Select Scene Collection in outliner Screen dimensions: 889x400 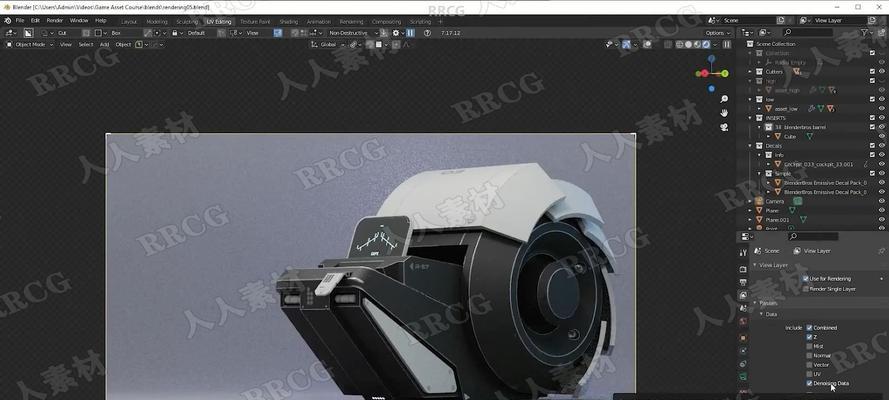(x=776, y=44)
